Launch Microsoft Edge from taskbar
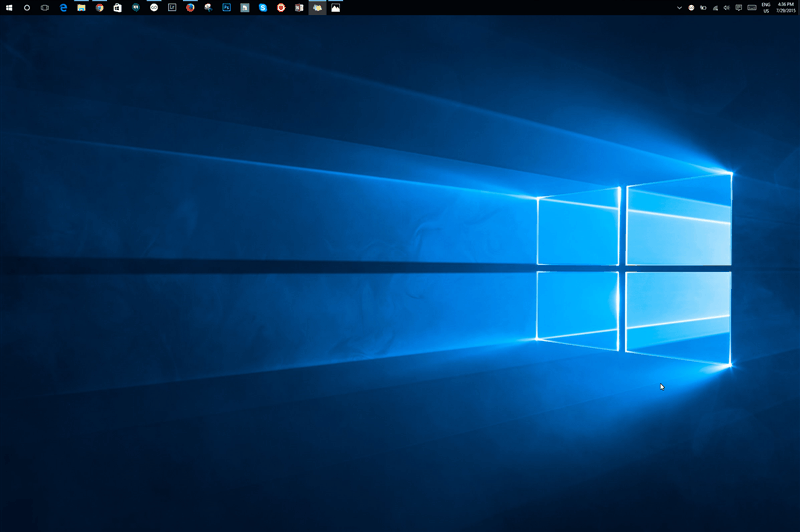The height and width of the screenshot is (532, 800). (63, 8)
